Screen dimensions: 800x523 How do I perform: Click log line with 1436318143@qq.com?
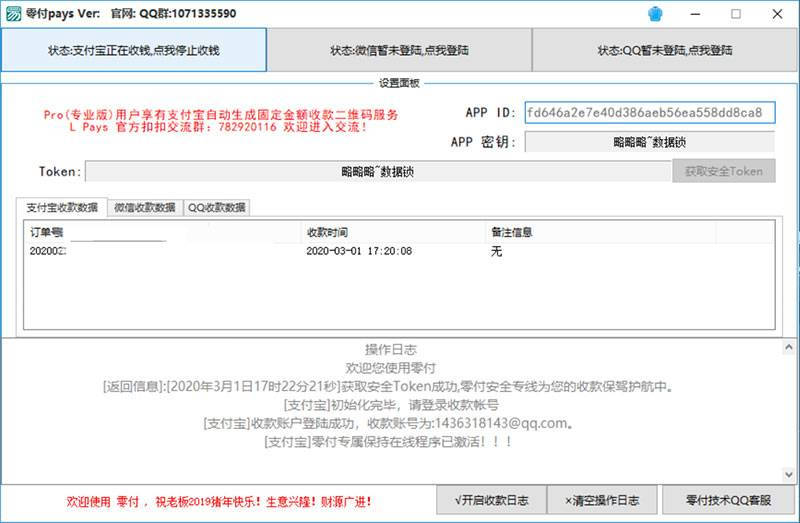pos(388,423)
